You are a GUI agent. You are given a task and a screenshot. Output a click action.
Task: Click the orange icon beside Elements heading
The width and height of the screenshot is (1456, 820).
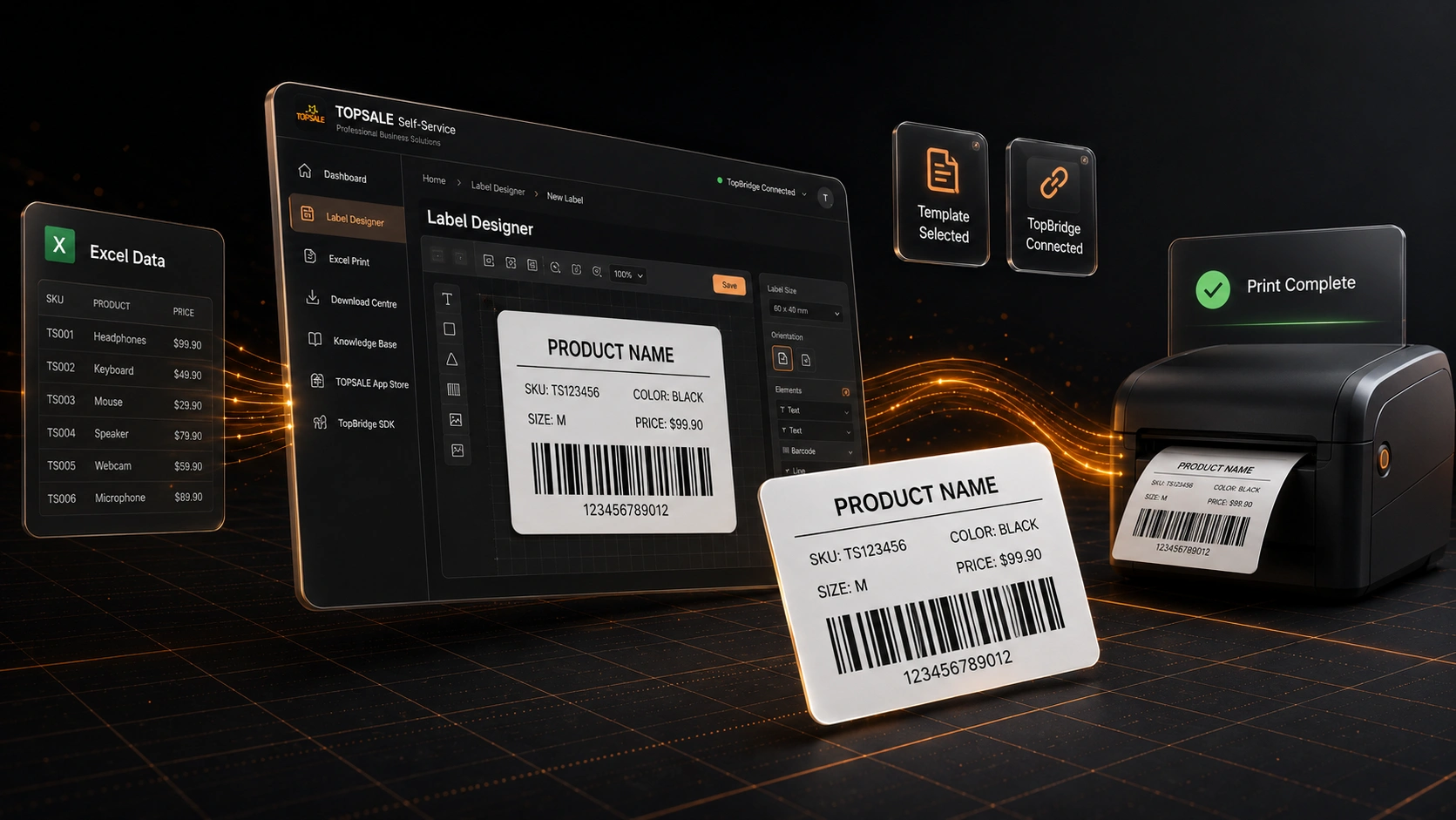tap(845, 392)
